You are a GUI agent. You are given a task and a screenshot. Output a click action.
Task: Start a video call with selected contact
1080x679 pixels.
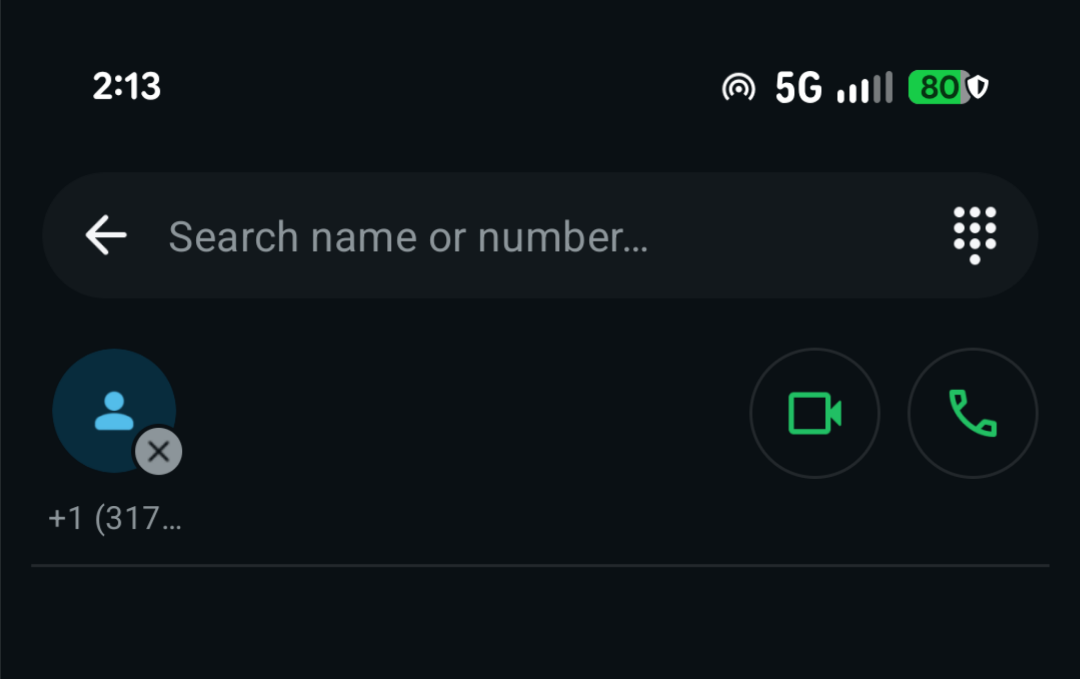[x=814, y=413]
